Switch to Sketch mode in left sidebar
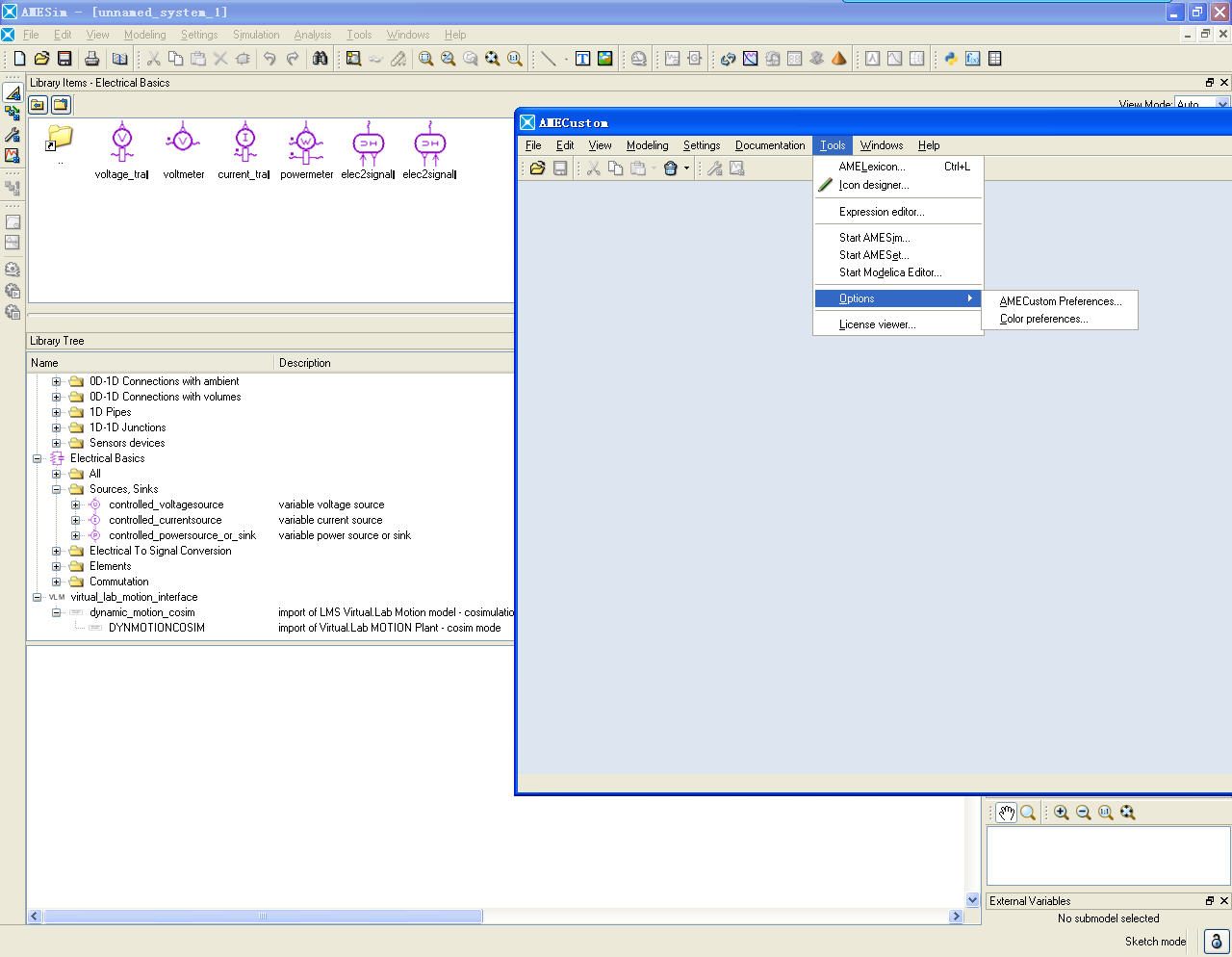The height and width of the screenshot is (957, 1232). (x=13, y=93)
